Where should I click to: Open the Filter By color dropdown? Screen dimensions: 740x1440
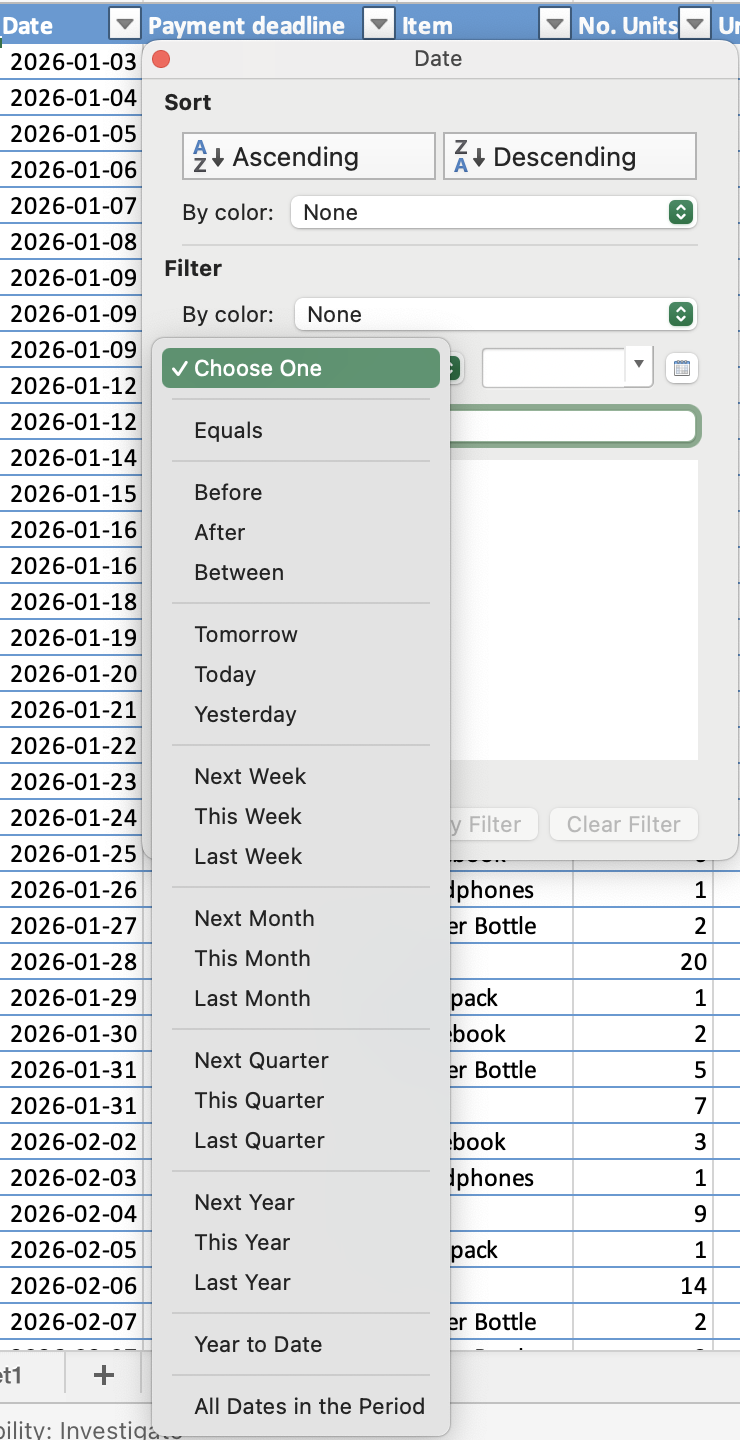click(496, 314)
